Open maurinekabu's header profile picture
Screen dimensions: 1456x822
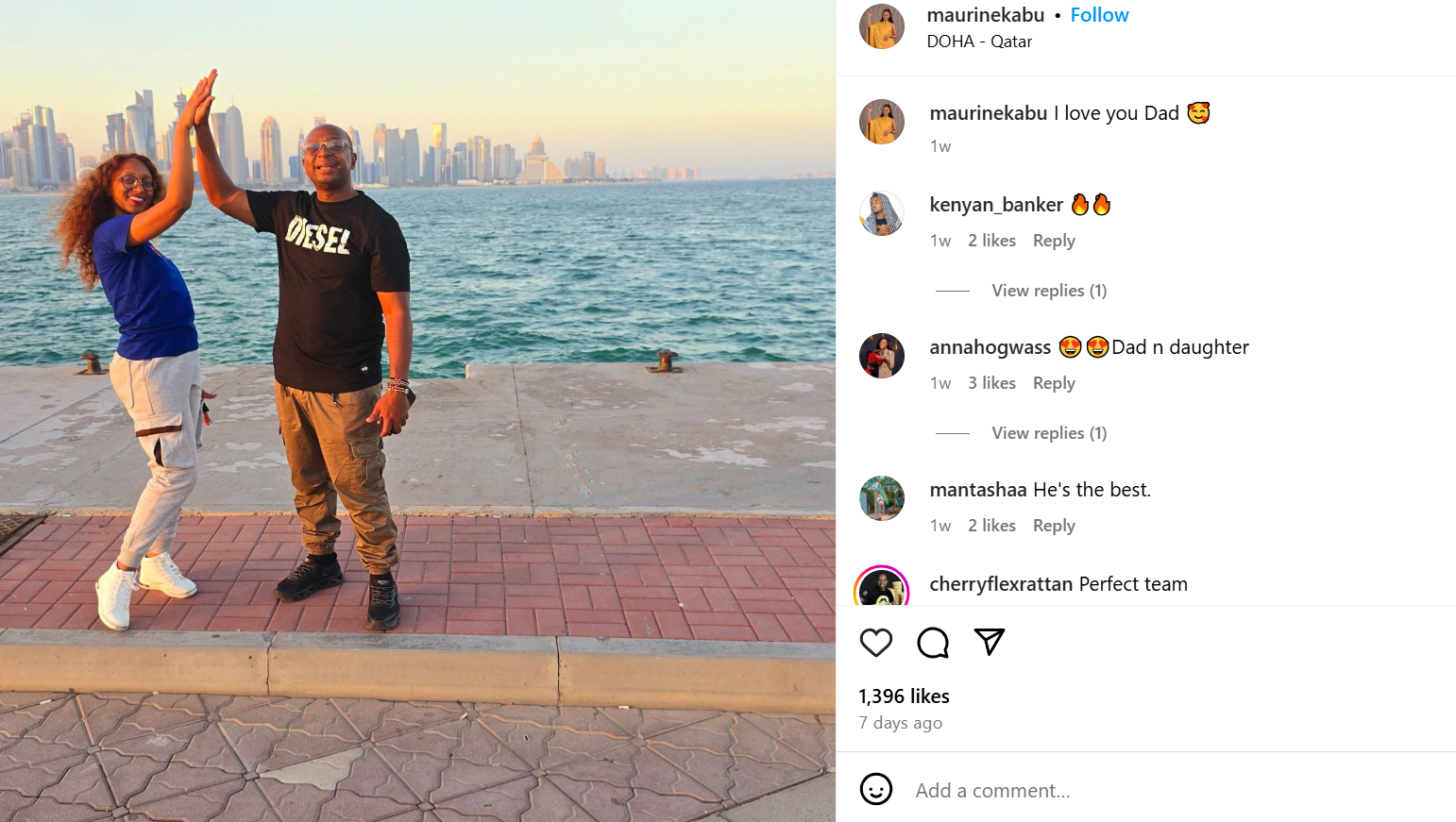point(882,26)
